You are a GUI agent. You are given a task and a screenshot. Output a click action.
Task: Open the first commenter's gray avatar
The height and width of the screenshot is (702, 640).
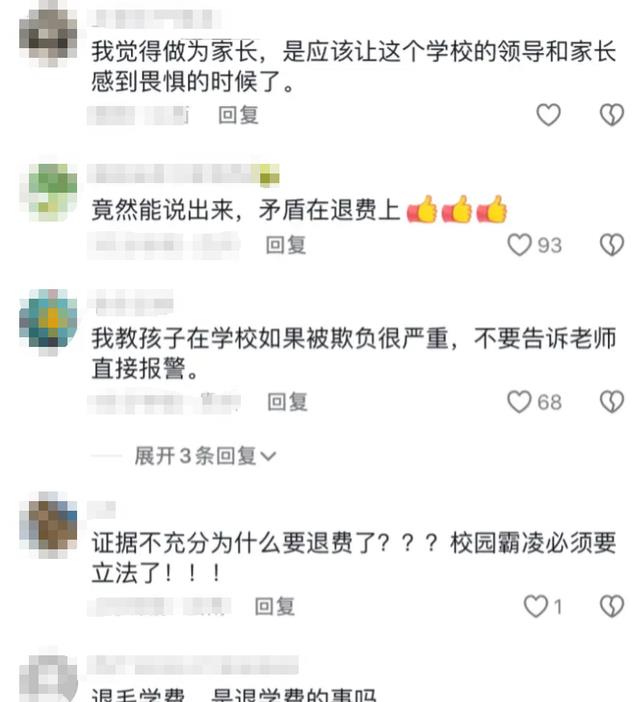[x=48, y=34]
